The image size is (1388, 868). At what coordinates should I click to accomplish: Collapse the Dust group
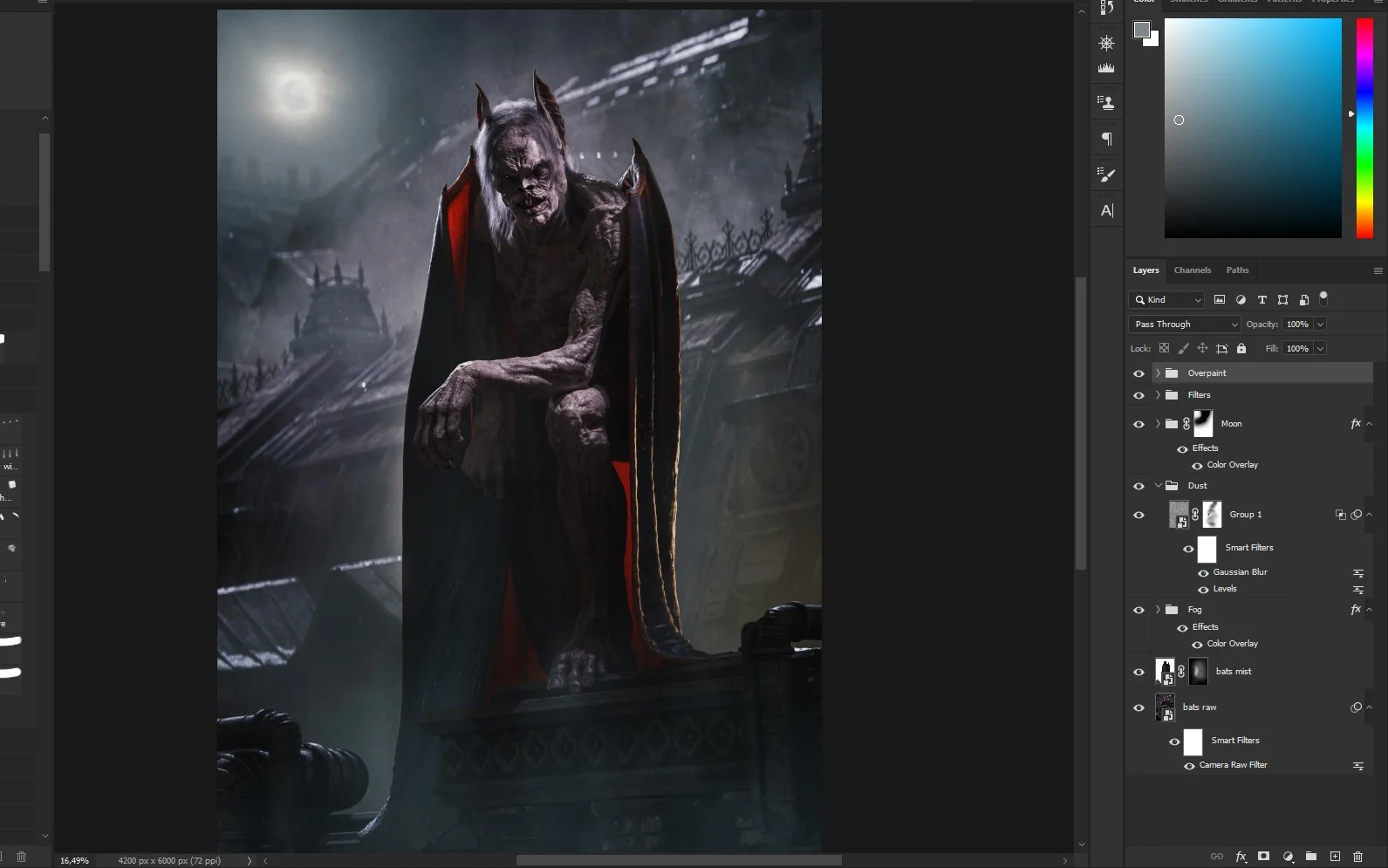[1158, 486]
